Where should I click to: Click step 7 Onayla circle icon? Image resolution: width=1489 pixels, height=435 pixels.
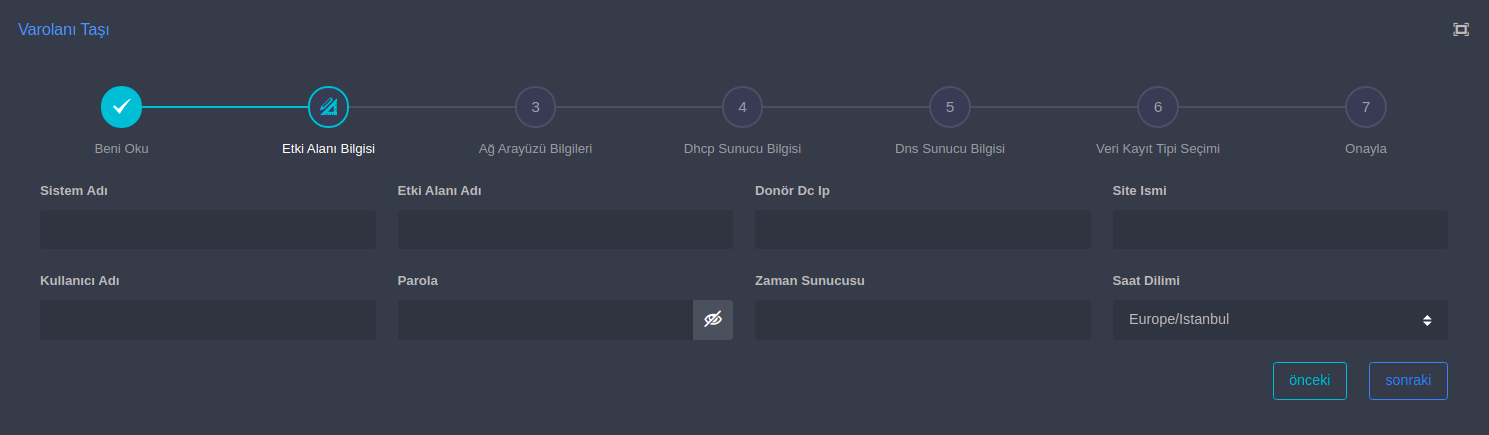point(1365,107)
